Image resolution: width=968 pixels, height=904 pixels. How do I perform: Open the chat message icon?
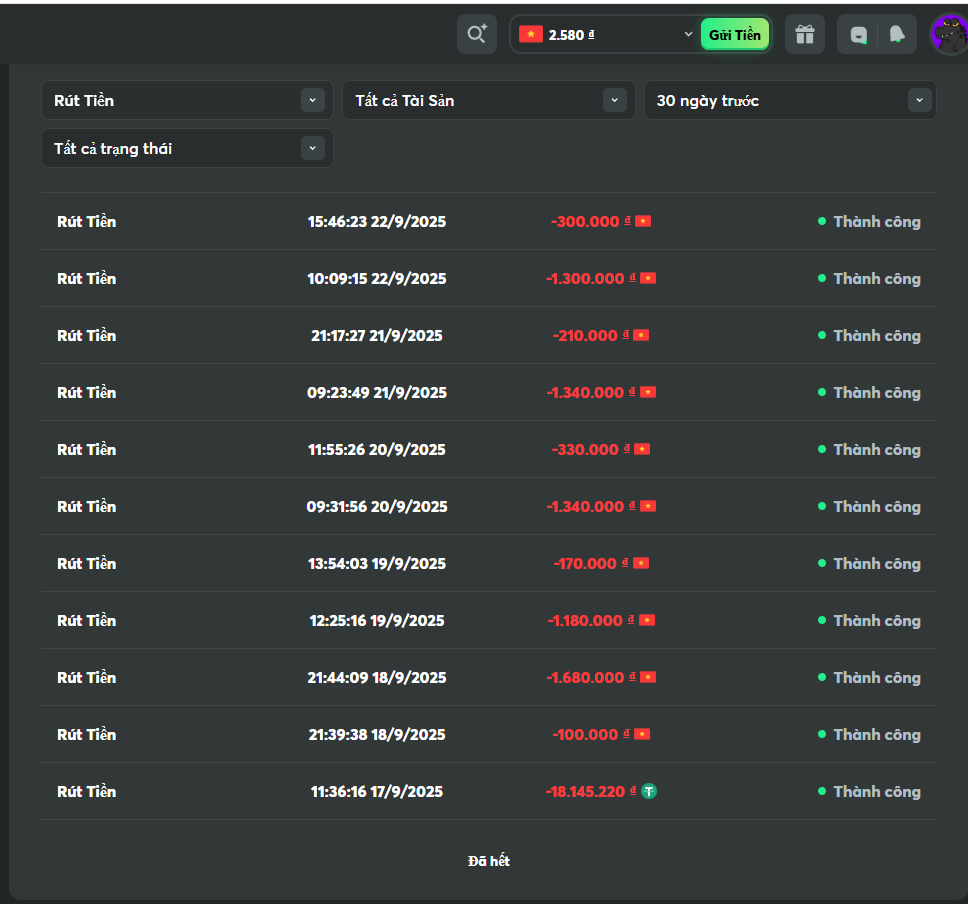click(x=858, y=34)
